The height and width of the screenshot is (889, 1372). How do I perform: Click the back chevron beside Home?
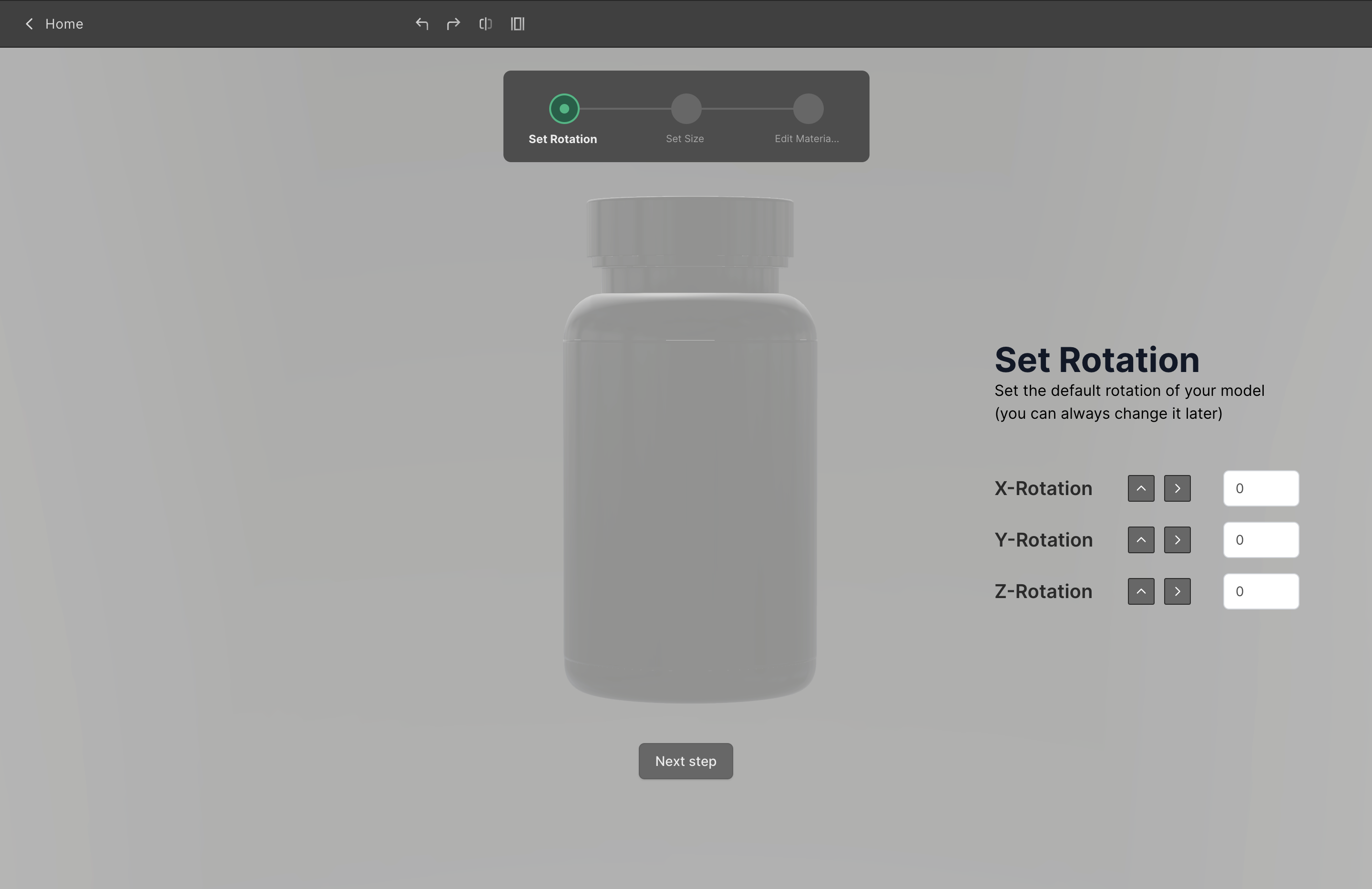click(30, 24)
